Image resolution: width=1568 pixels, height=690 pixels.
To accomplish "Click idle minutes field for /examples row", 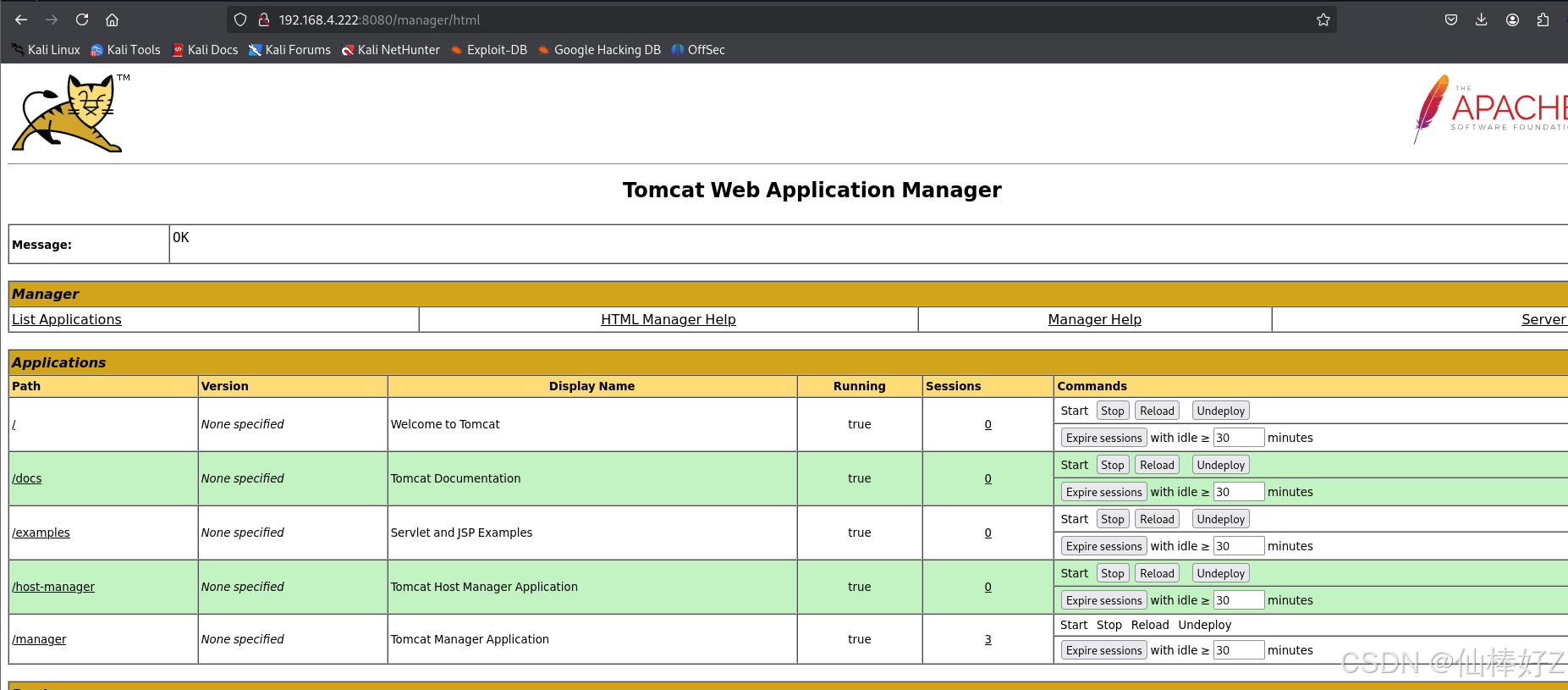I will (x=1239, y=546).
